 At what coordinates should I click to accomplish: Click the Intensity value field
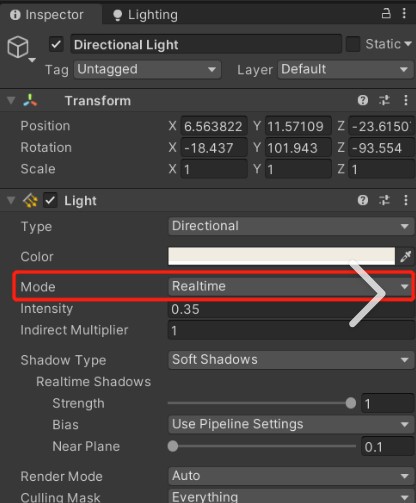[291, 309]
